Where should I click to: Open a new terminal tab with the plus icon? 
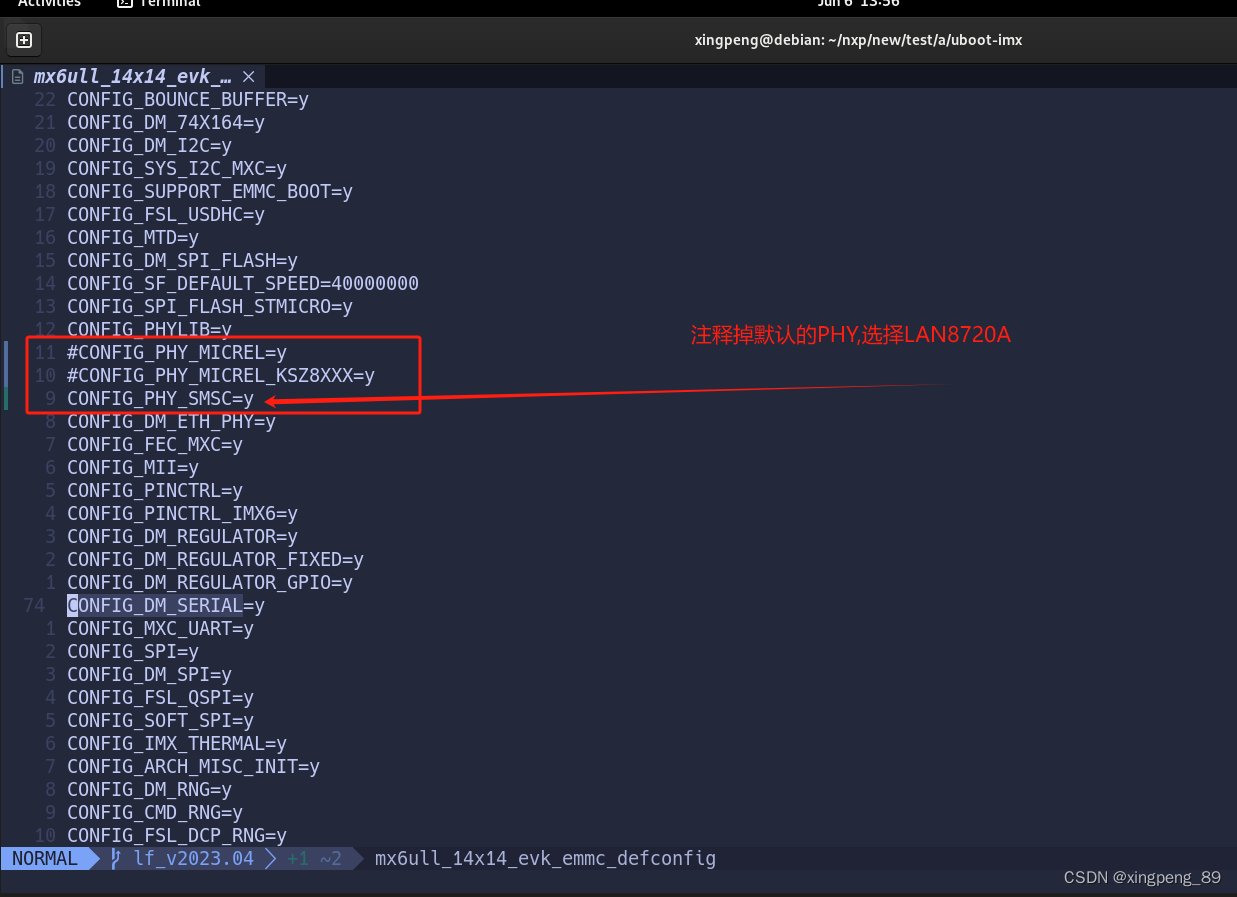point(23,40)
